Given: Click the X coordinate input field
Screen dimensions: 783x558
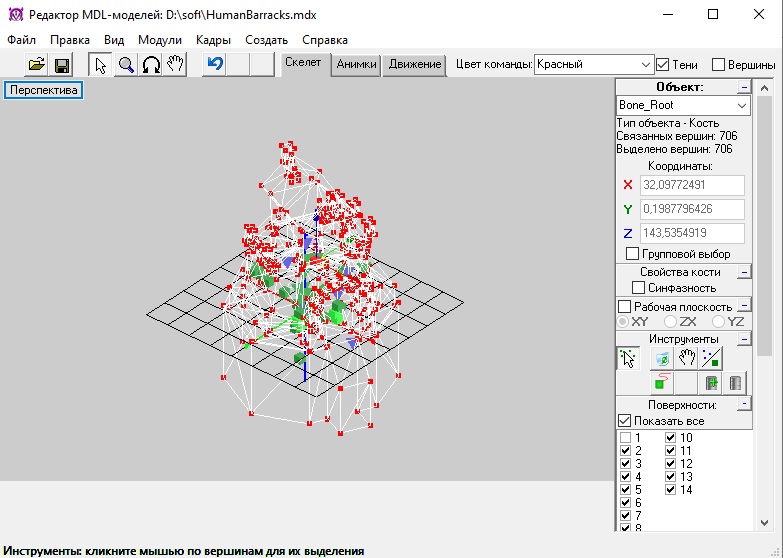Looking at the screenshot, I should click(692, 185).
